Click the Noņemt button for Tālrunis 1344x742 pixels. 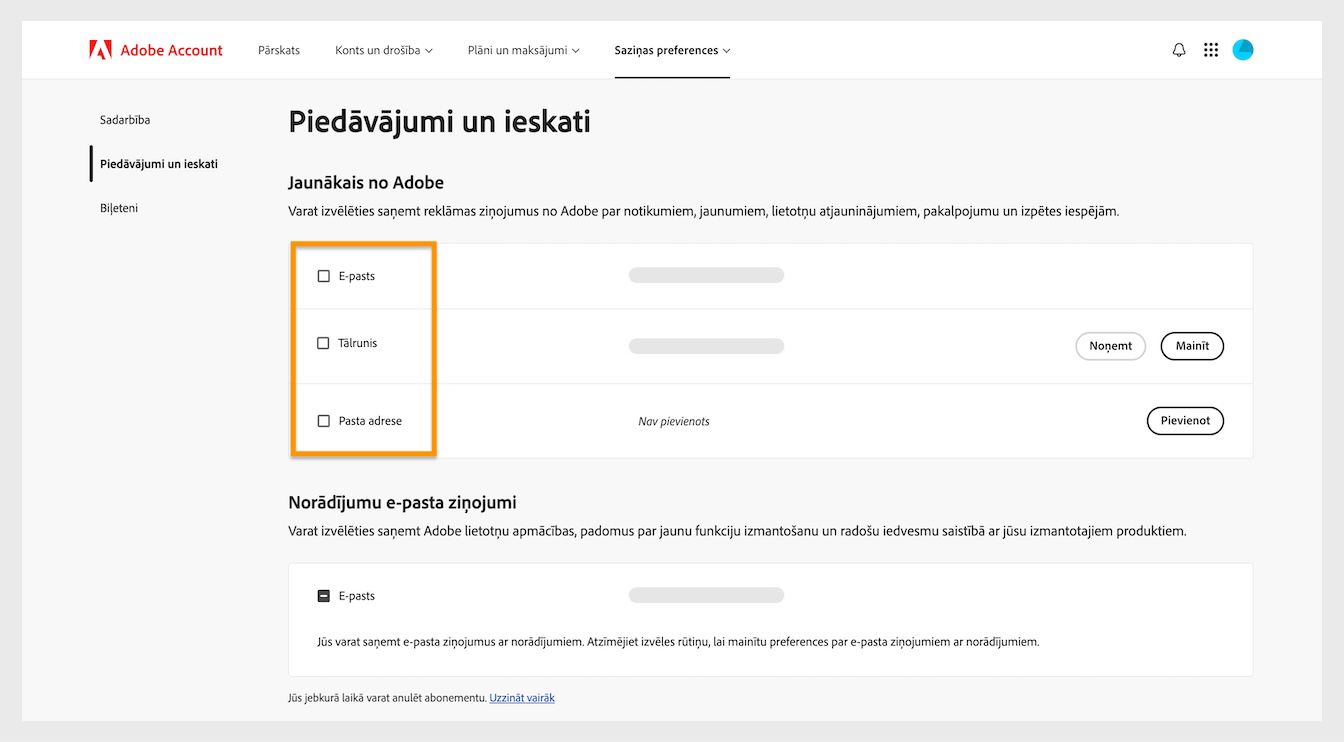click(x=1110, y=346)
